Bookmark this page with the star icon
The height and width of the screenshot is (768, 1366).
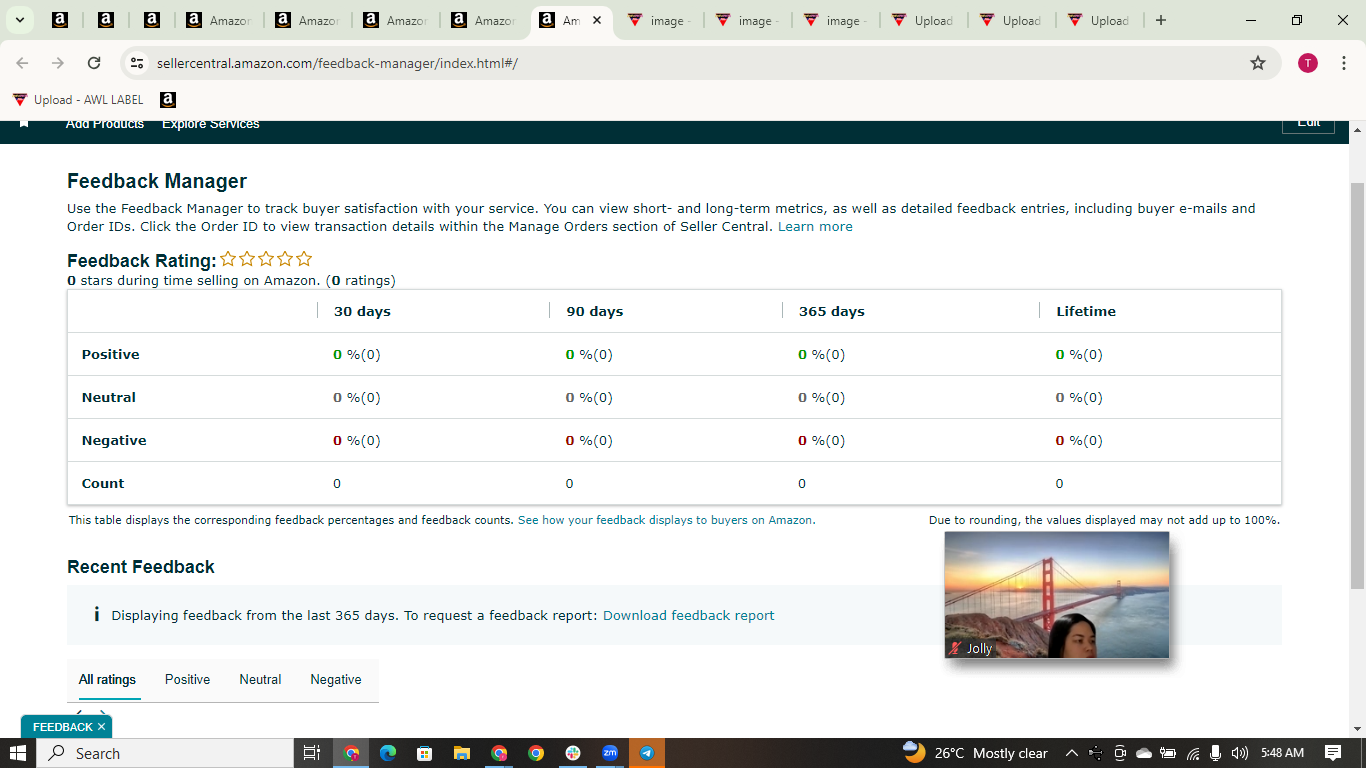1258,63
